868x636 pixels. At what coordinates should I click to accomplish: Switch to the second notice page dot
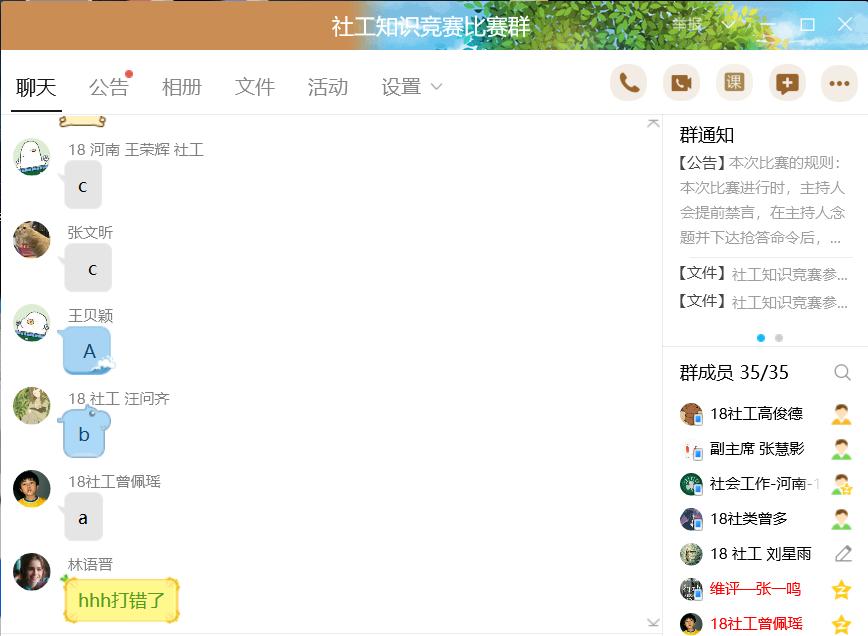click(779, 338)
